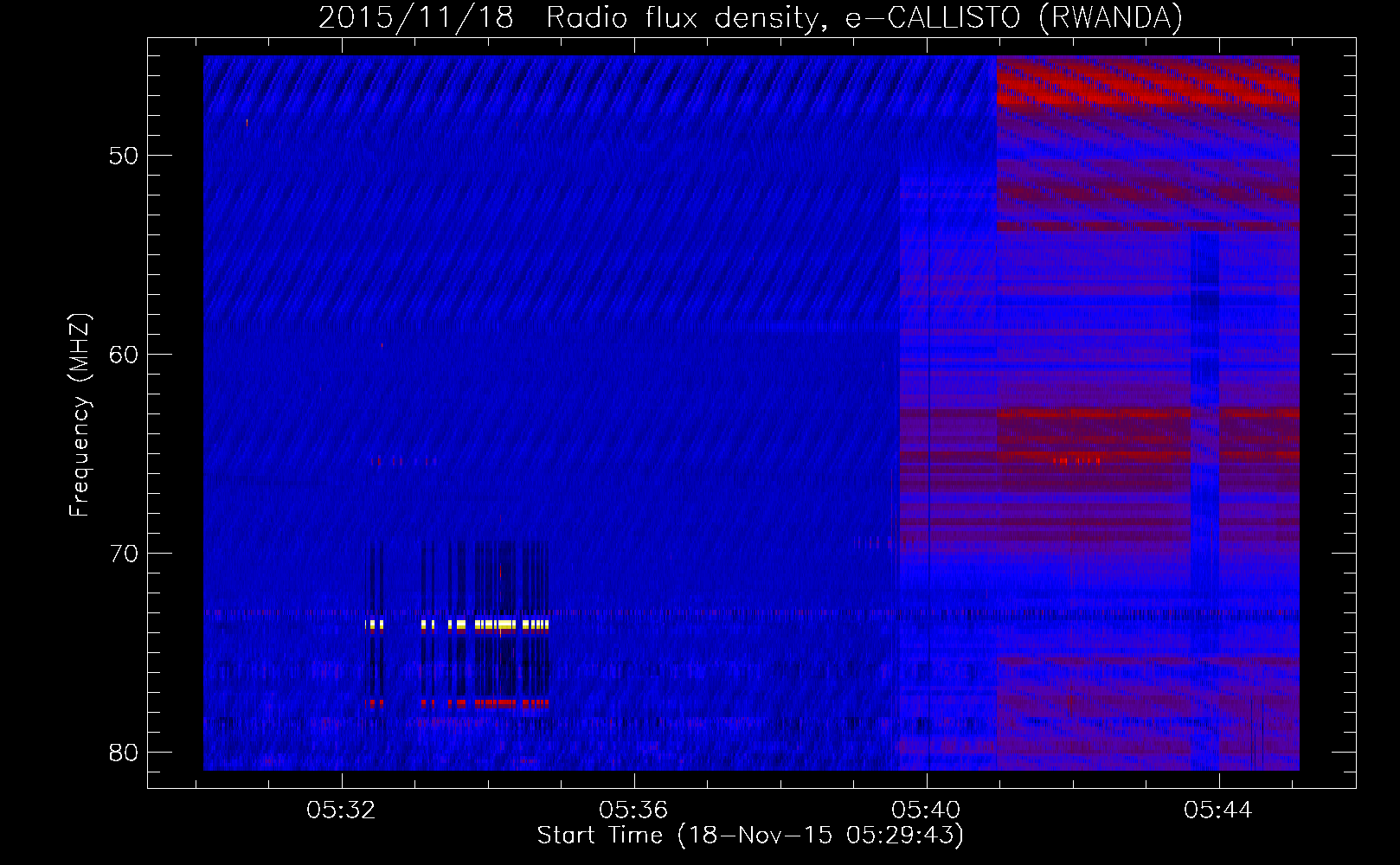Click the 50 frequency tick label
1400x865 pixels.
(124, 157)
